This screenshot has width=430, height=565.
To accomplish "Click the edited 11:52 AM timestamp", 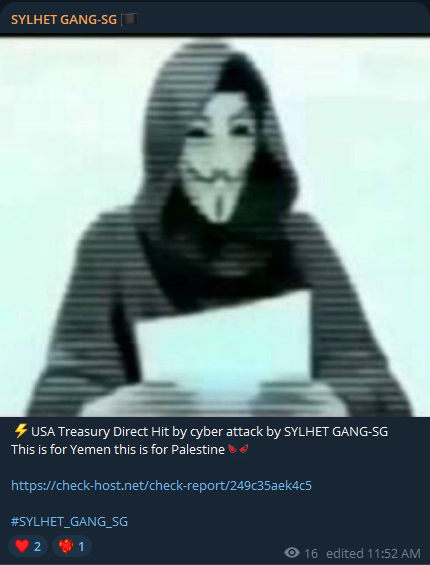I will tap(373, 553).
